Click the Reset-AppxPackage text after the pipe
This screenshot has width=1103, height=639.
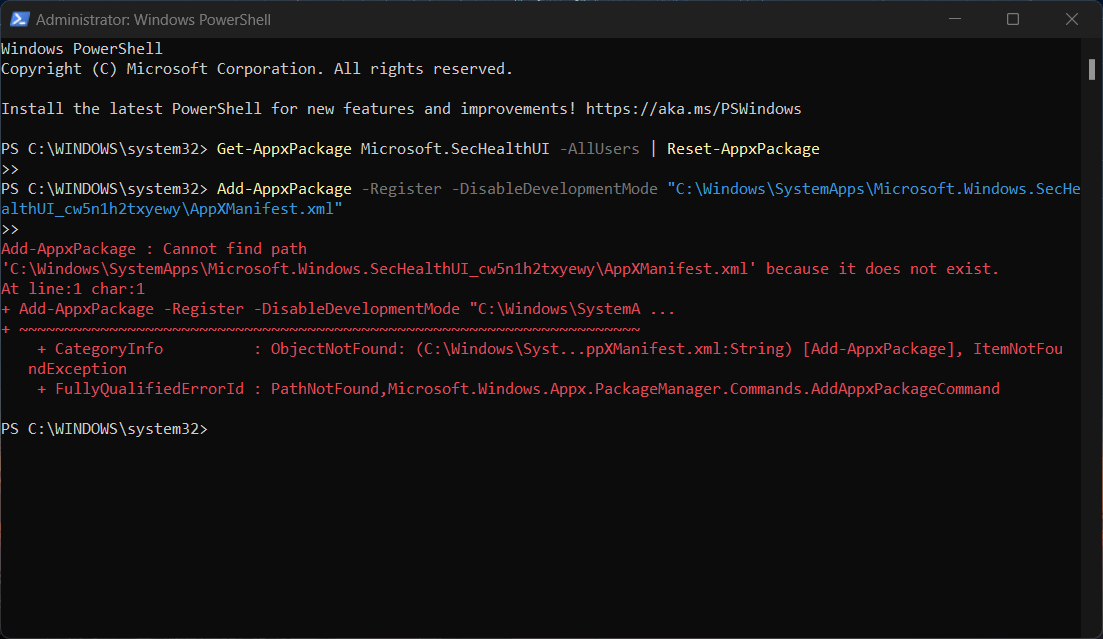(x=744, y=148)
